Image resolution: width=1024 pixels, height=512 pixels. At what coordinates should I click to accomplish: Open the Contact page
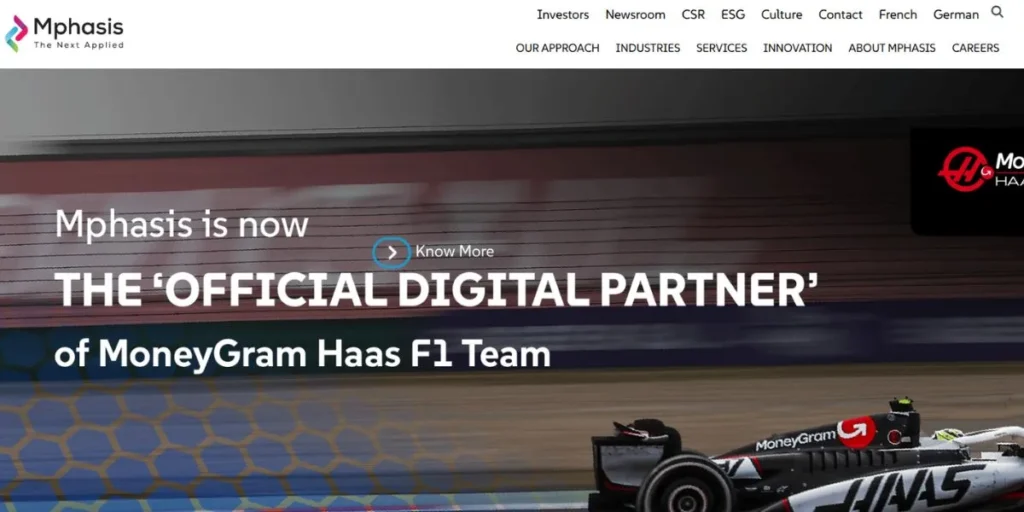tap(840, 14)
